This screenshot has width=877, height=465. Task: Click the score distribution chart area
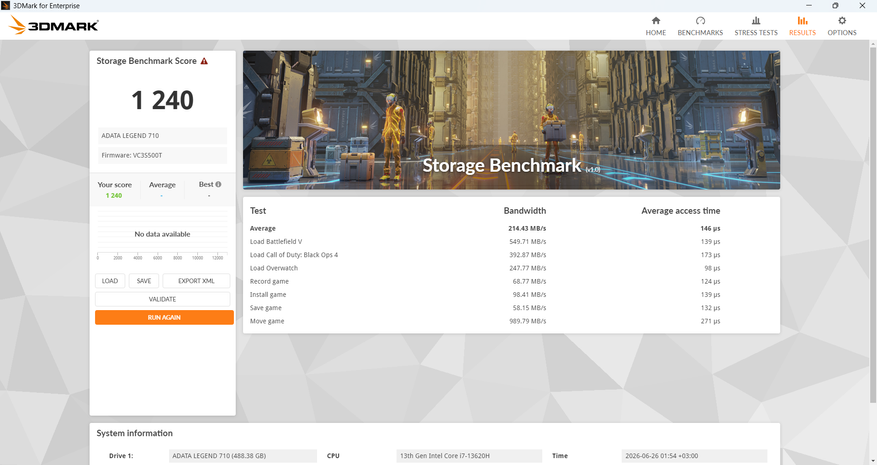pos(163,234)
